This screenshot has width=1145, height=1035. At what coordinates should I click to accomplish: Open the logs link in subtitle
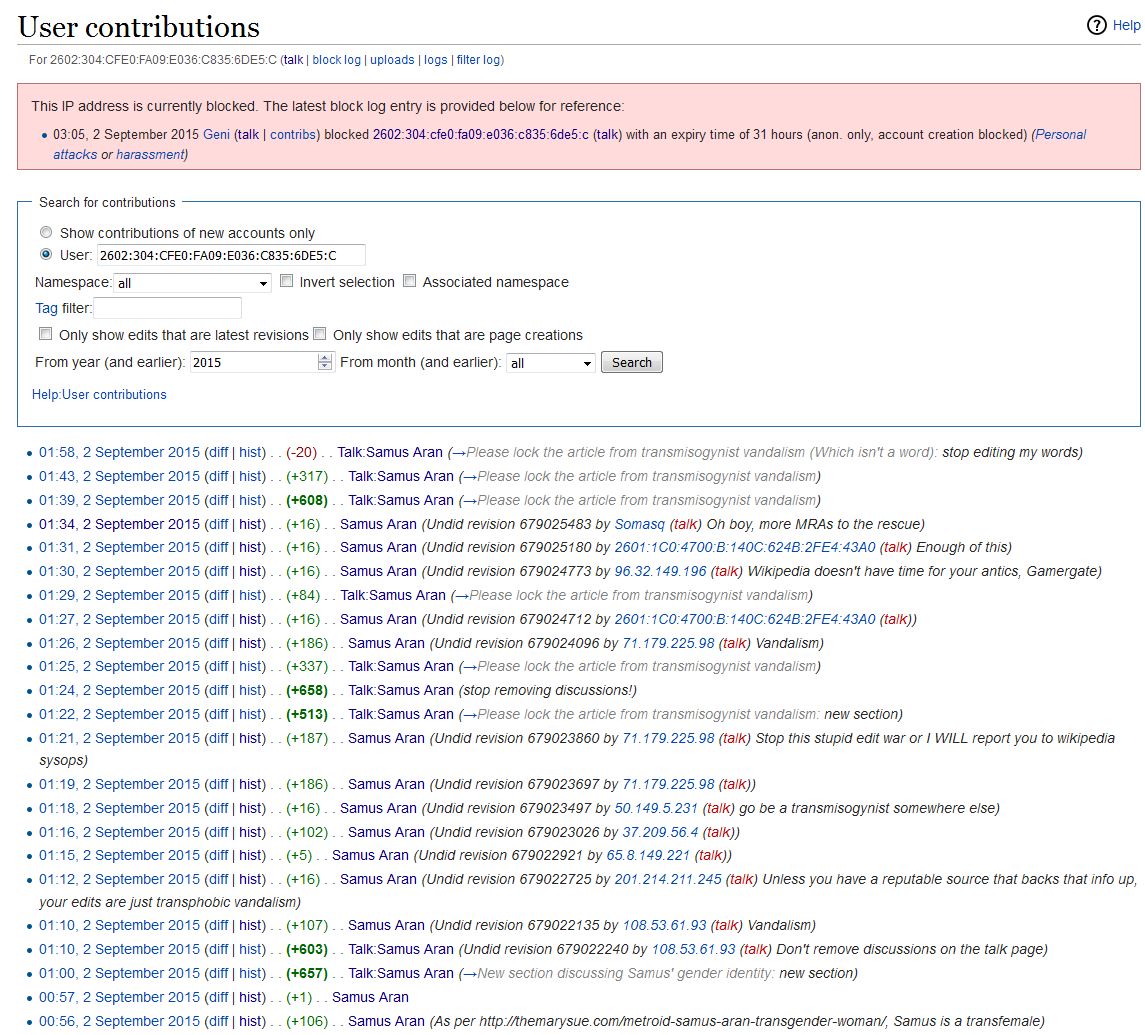click(436, 60)
